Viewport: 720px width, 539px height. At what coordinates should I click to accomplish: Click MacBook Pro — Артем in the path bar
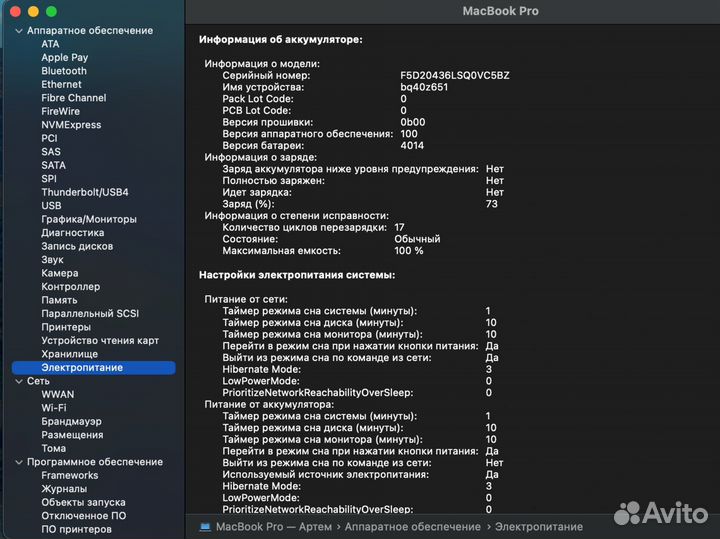point(273,526)
